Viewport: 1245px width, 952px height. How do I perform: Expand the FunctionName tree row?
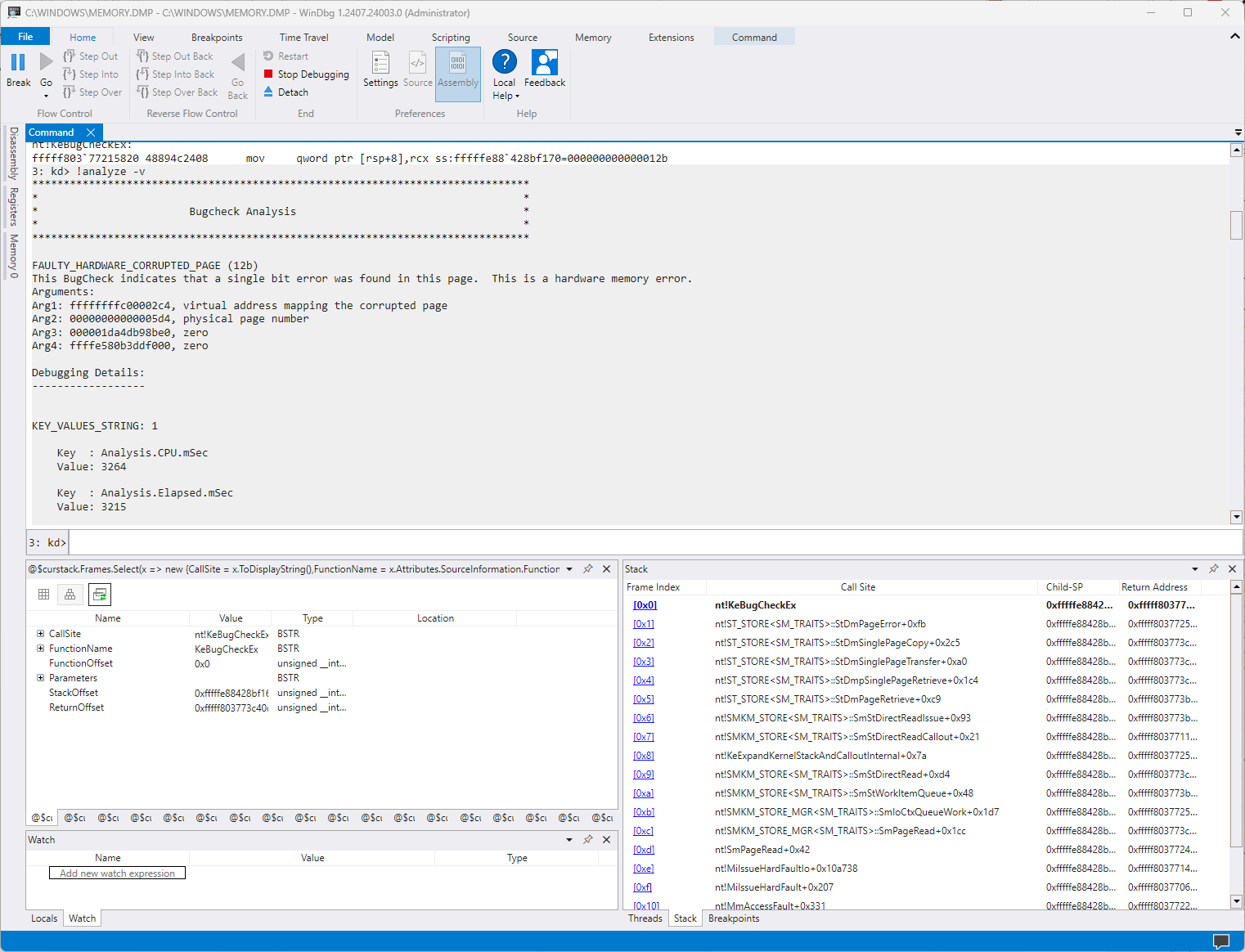(40, 648)
